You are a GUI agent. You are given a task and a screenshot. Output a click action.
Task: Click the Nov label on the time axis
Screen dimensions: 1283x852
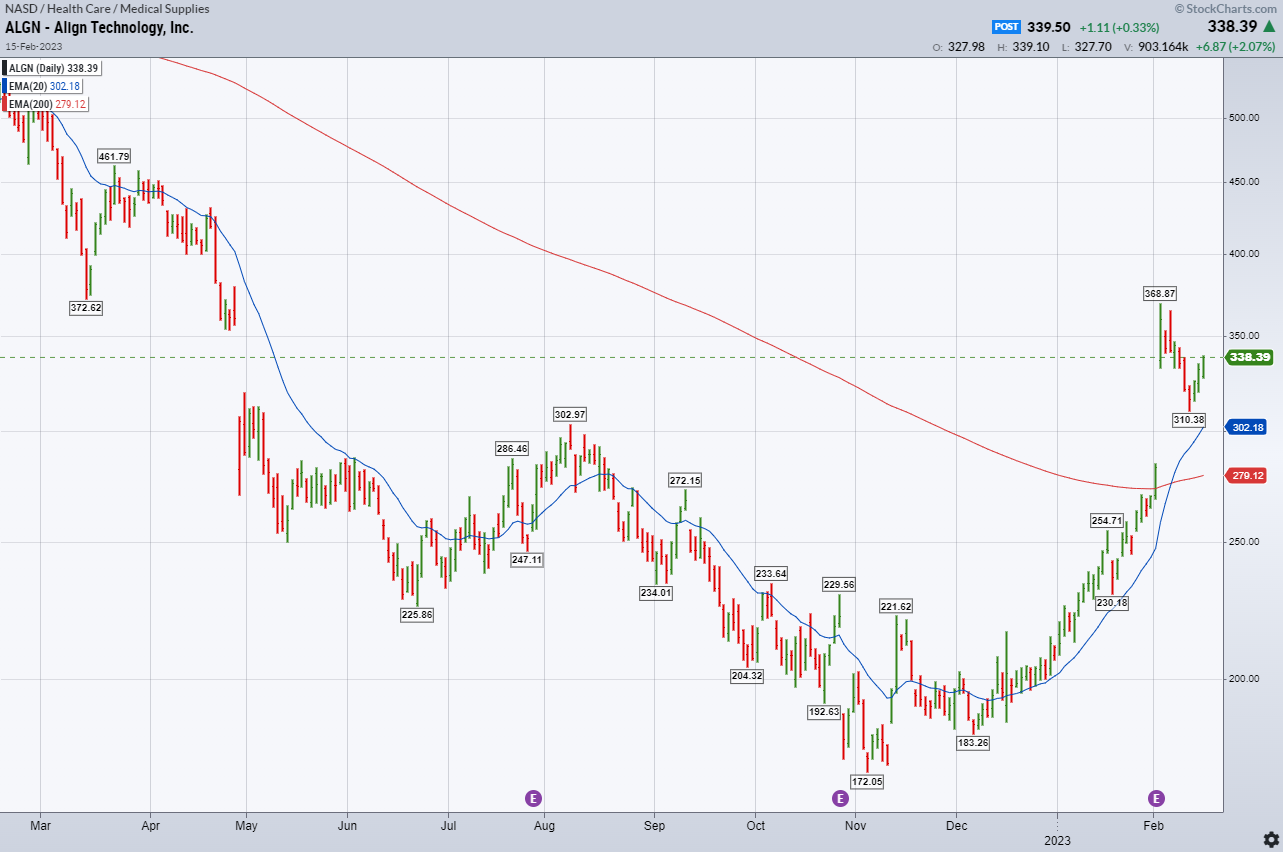(x=854, y=826)
